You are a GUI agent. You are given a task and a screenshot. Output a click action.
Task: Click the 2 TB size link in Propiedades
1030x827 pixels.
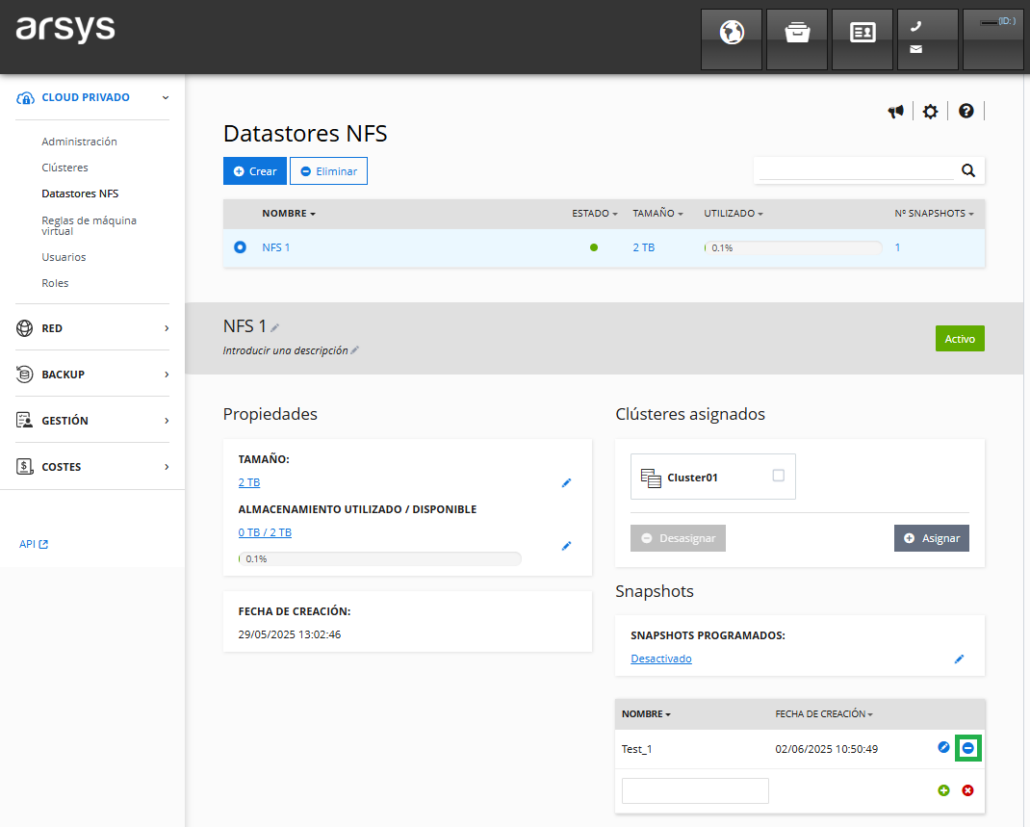[x=249, y=482]
